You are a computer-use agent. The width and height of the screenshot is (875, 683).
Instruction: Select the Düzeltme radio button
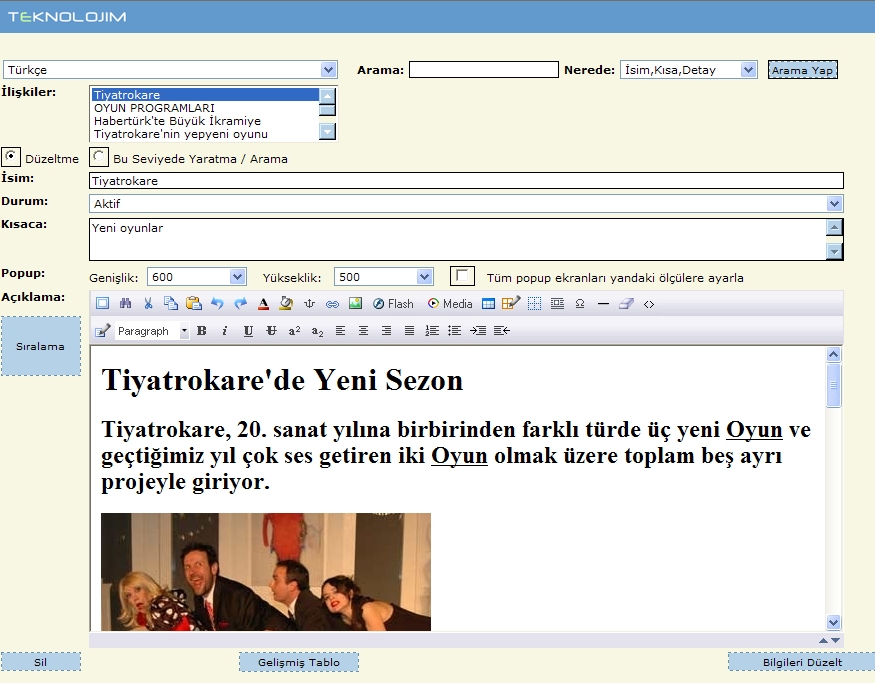(11, 157)
